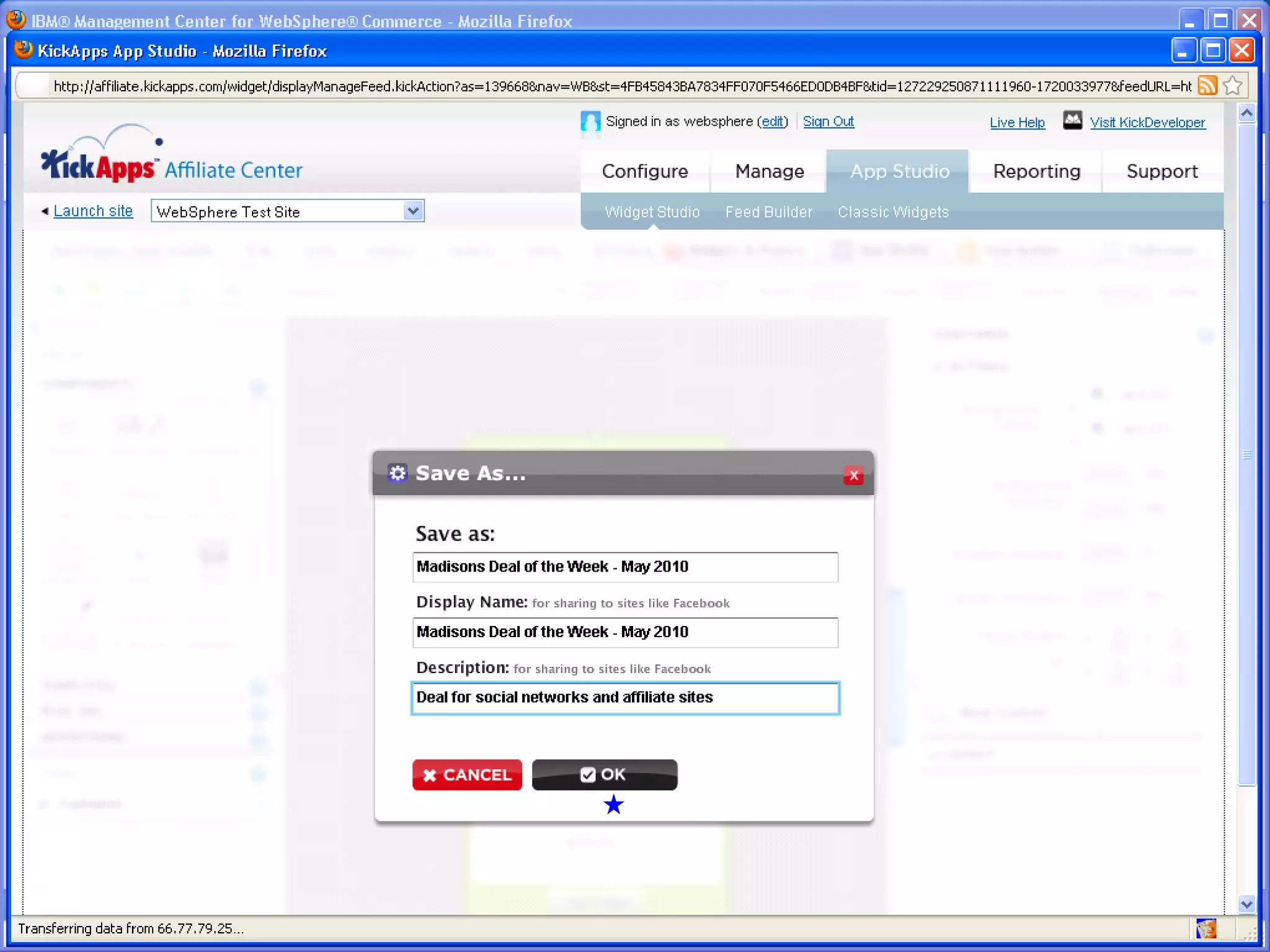The image size is (1270, 952).
Task: Click the Sign Out link
Action: pyautogui.click(x=828, y=121)
